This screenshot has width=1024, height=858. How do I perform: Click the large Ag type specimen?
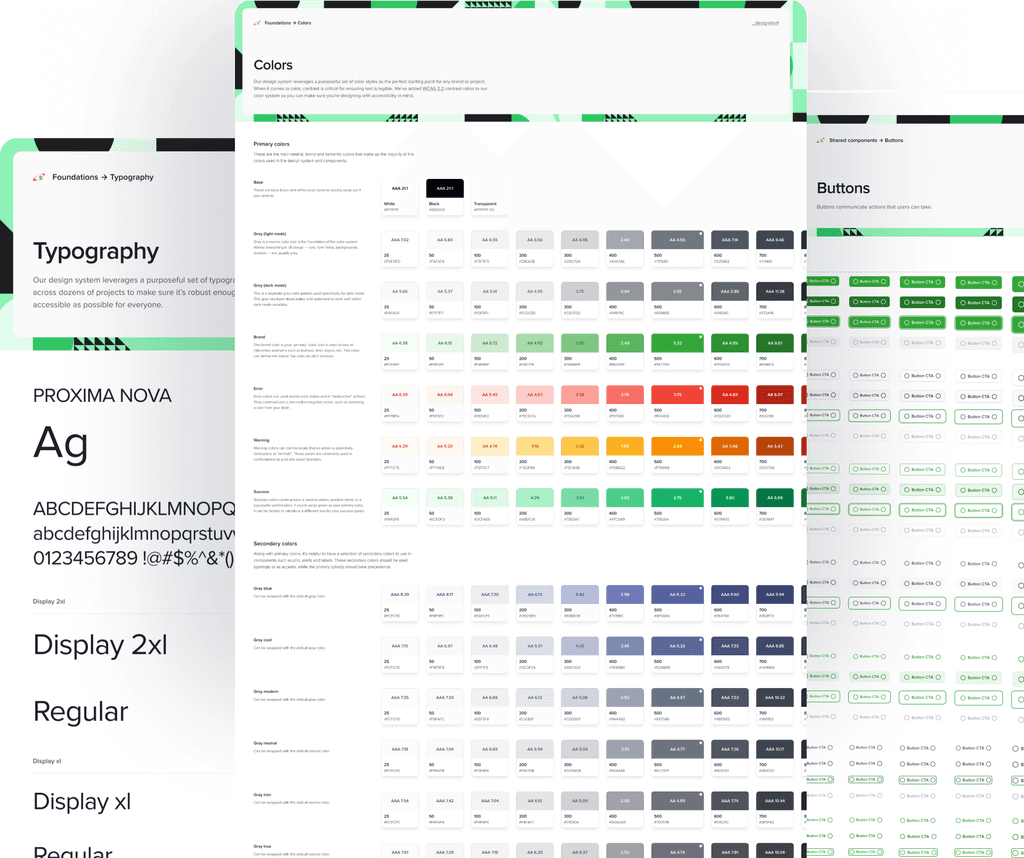[61, 445]
